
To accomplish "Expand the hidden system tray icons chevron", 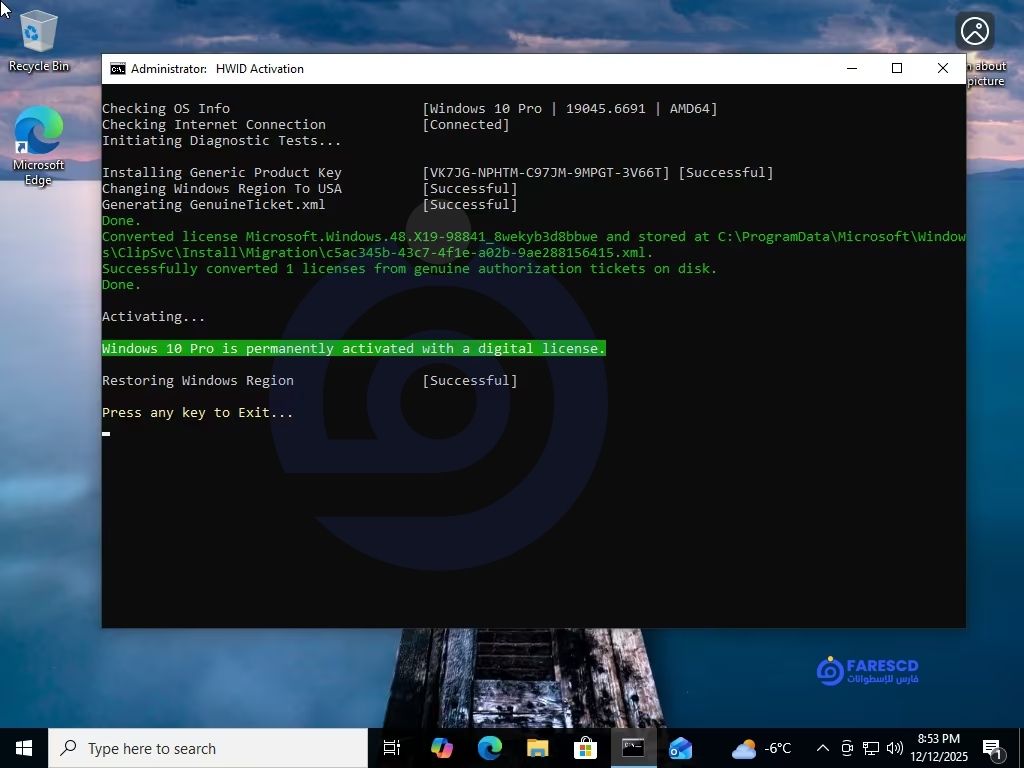I will point(822,748).
